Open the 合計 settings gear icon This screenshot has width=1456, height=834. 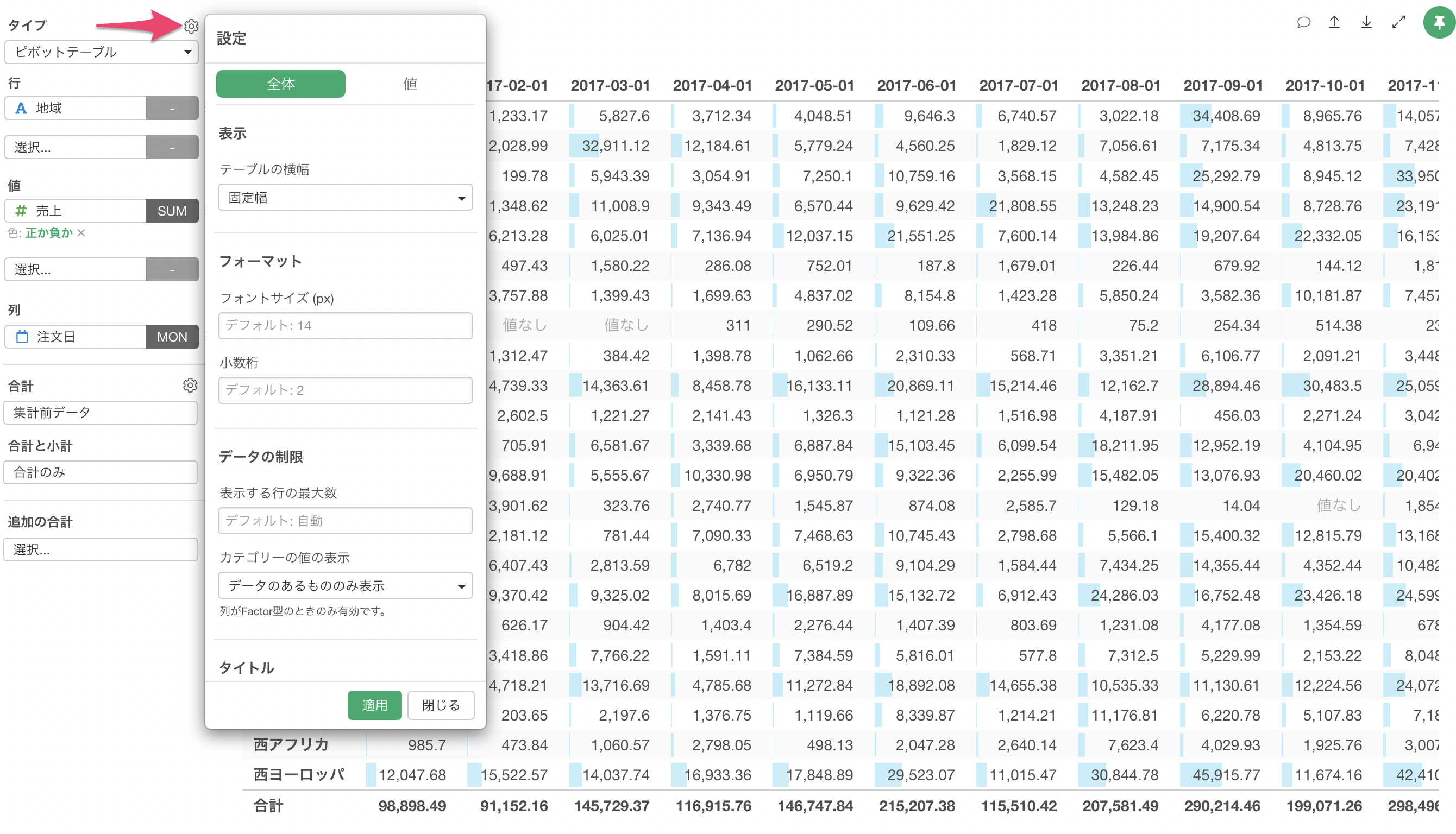190,386
